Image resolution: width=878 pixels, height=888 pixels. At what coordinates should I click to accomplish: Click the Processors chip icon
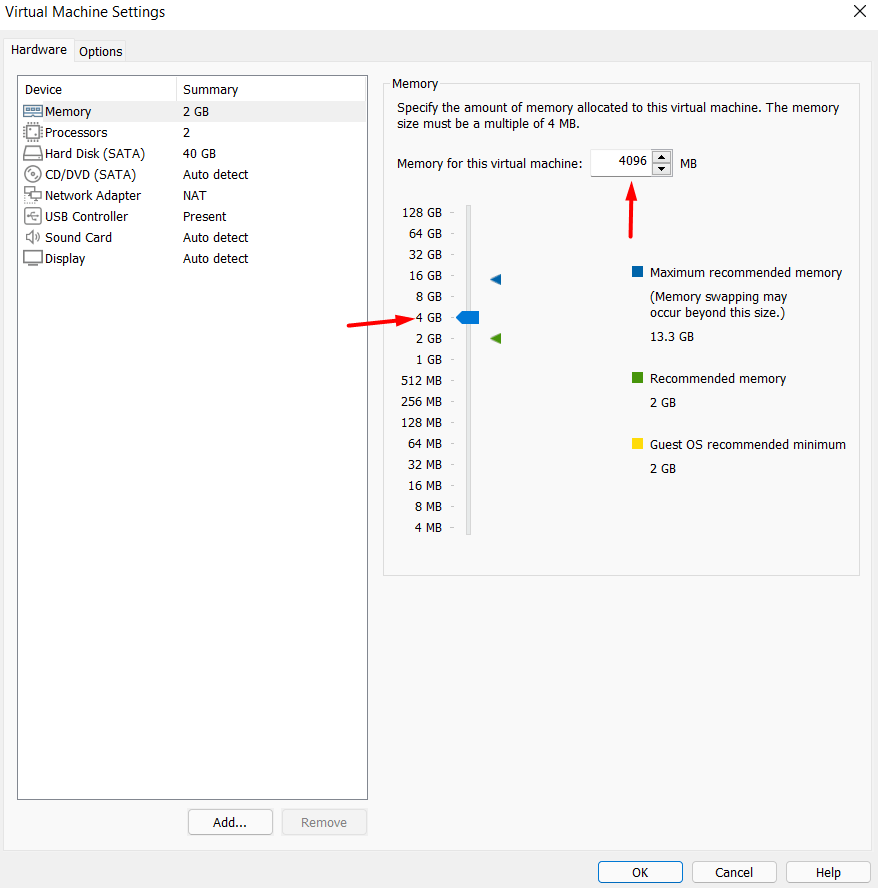[32, 133]
